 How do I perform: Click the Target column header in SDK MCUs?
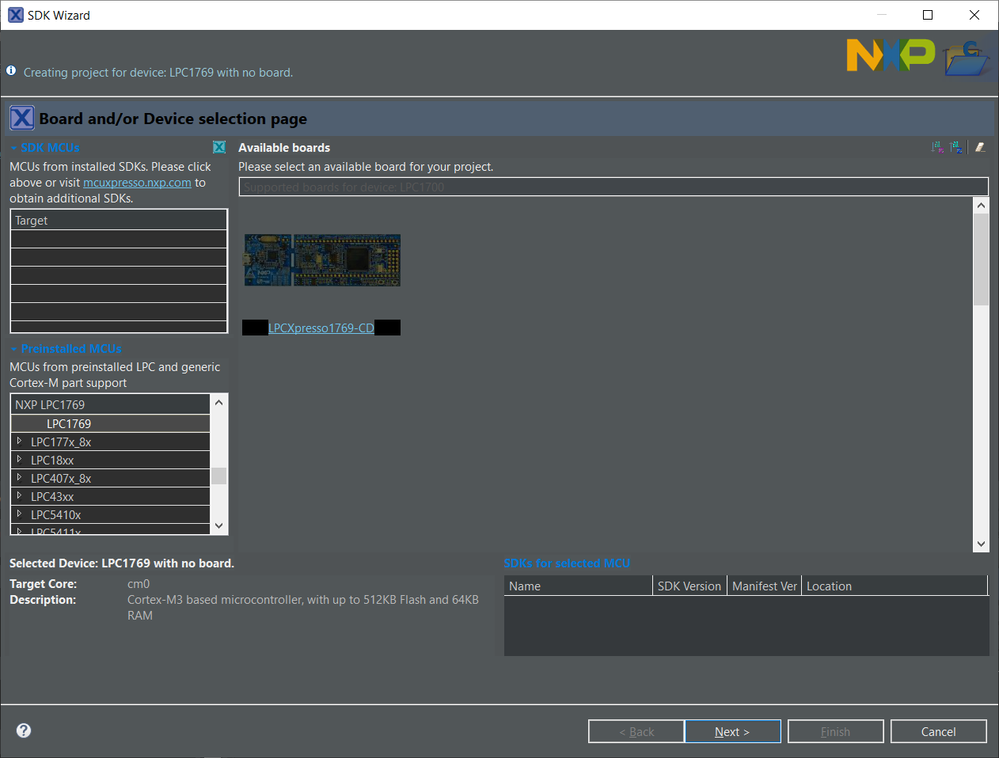[119, 220]
